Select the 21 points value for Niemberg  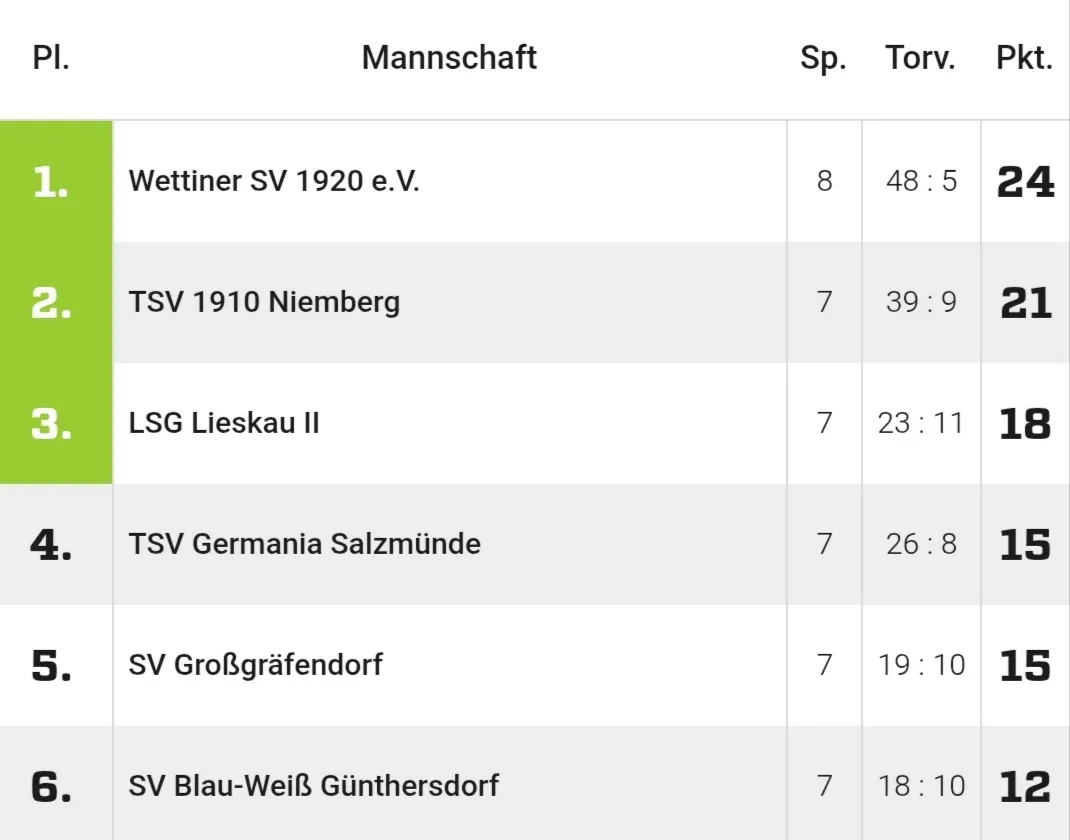click(x=1025, y=303)
